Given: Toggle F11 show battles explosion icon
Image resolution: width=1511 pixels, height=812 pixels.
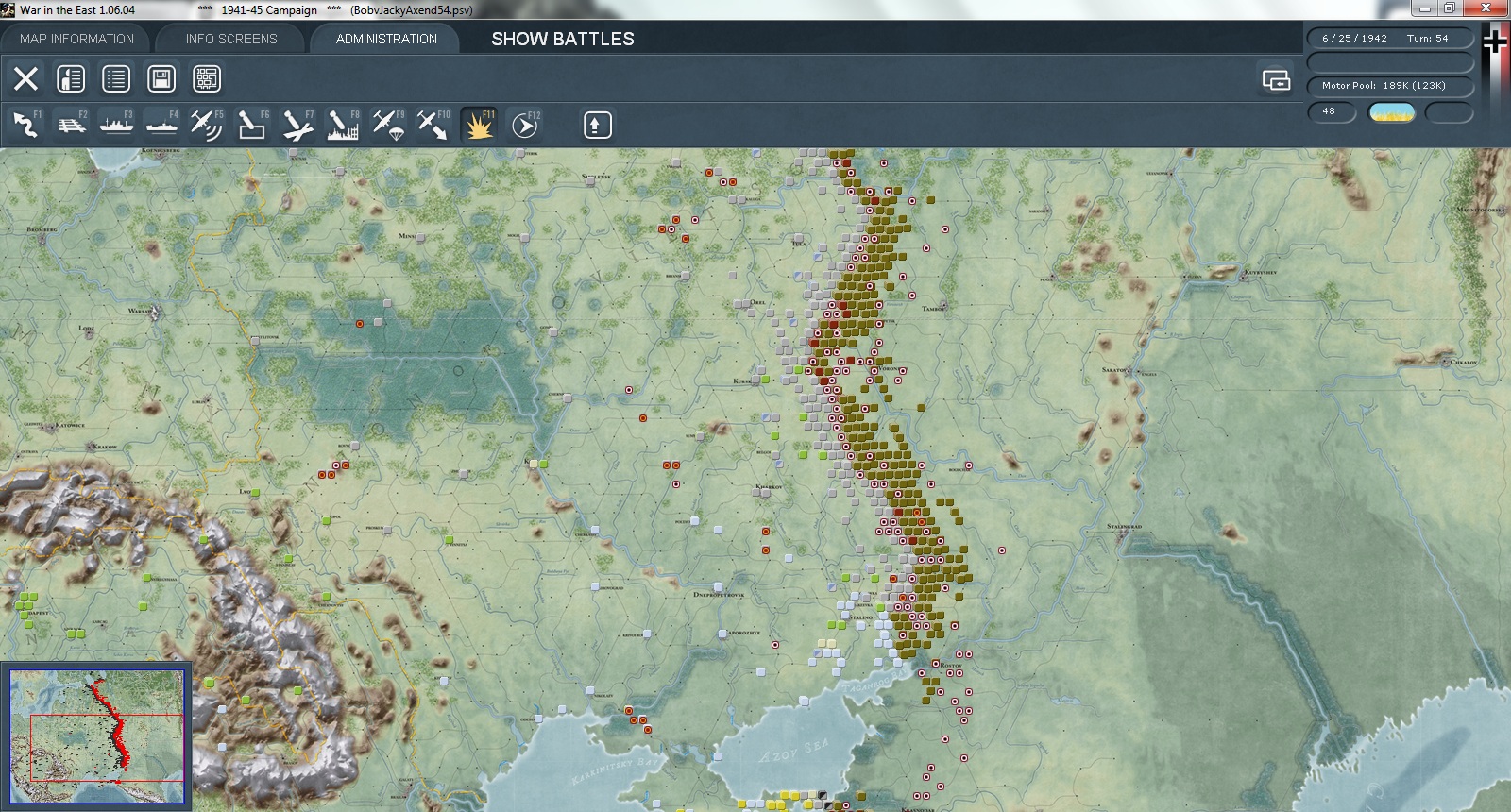Looking at the screenshot, I should click(x=479, y=125).
